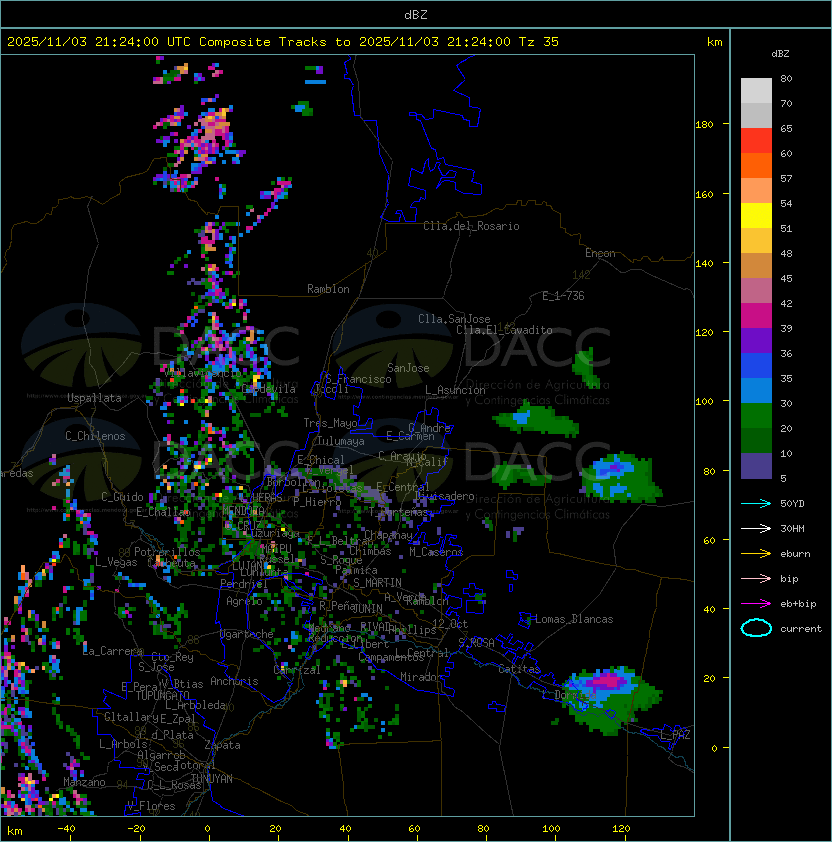Click the Uspallata place label

coord(94,398)
